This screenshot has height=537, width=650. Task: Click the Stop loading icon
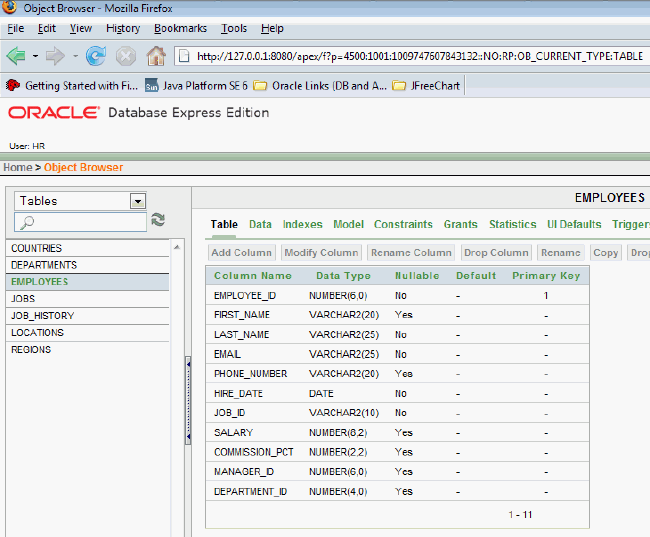click(125, 56)
